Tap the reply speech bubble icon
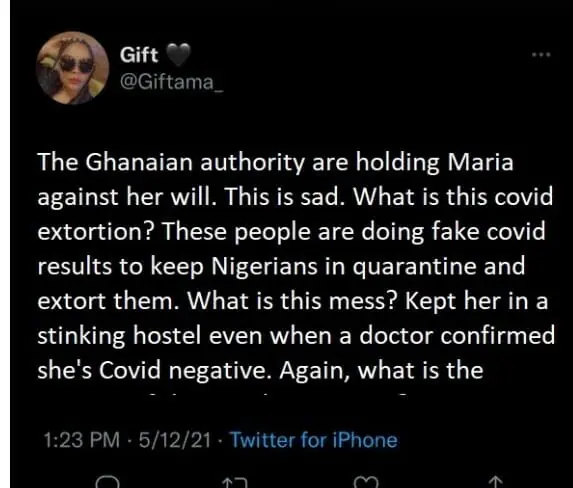This screenshot has height=488, width=573. pyautogui.click(x=107, y=482)
